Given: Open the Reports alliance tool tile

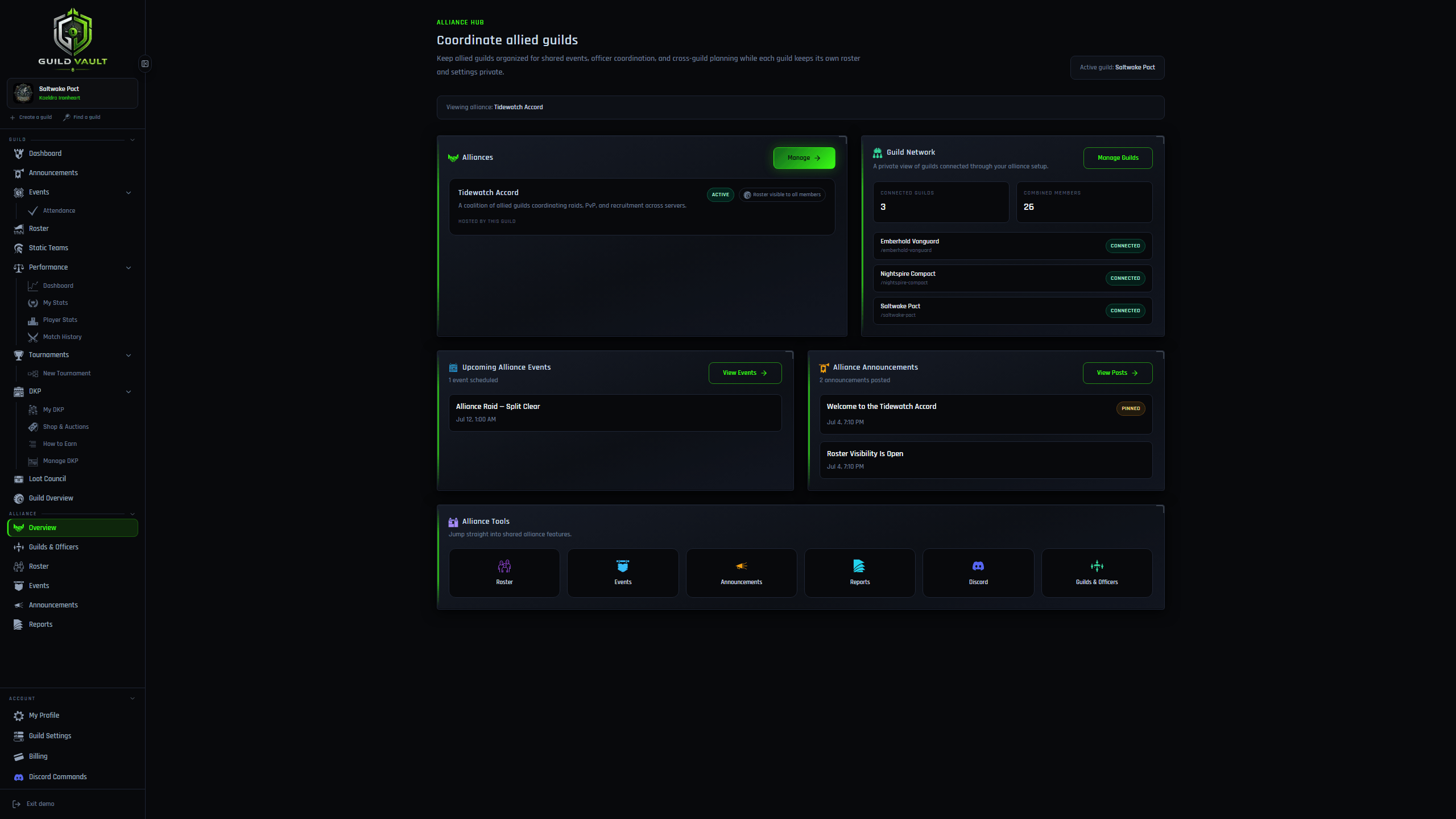Looking at the screenshot, I should tap(860, 573).
